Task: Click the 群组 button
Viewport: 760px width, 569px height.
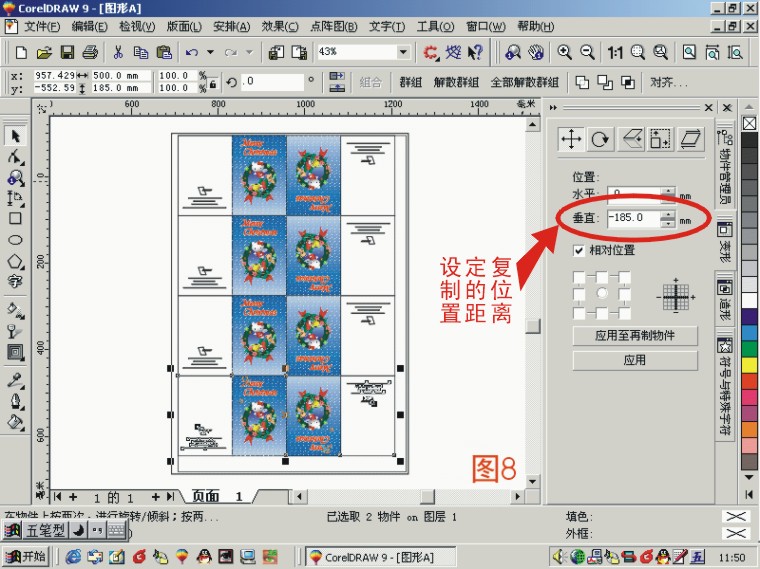Action: tap(410, 82)
